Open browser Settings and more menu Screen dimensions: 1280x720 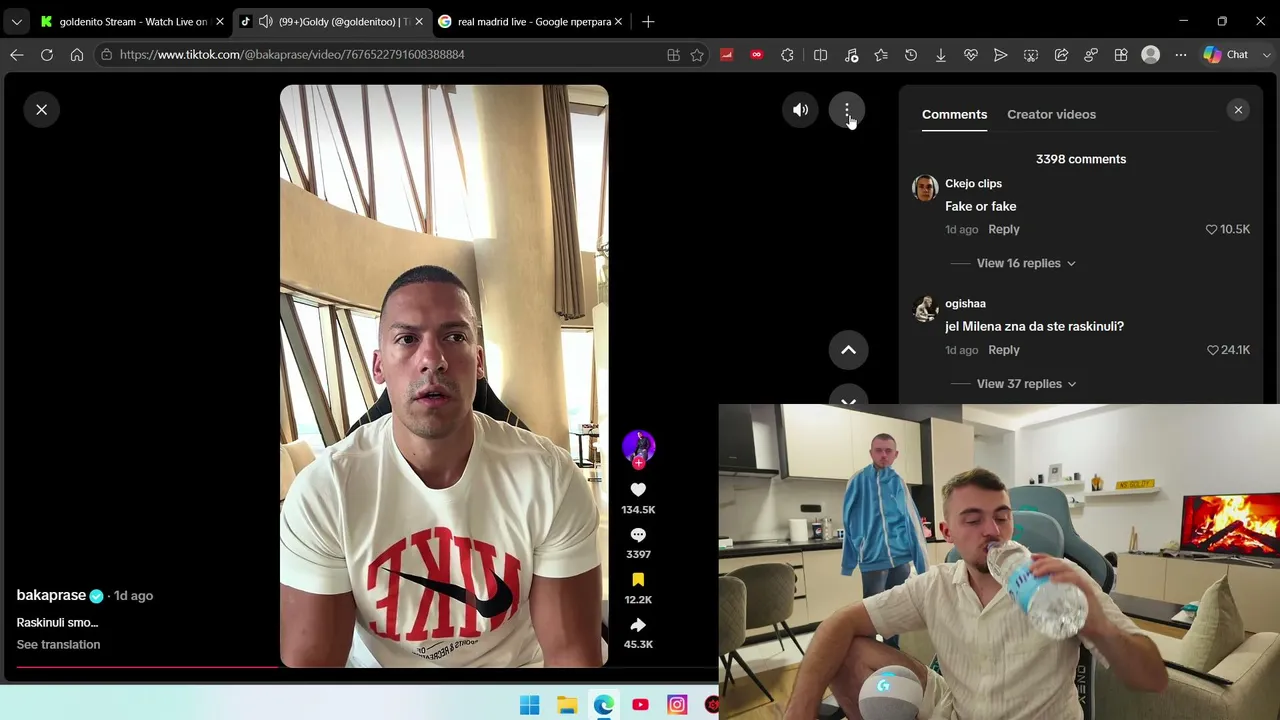pyautogui.click(x=1181, y=55)
